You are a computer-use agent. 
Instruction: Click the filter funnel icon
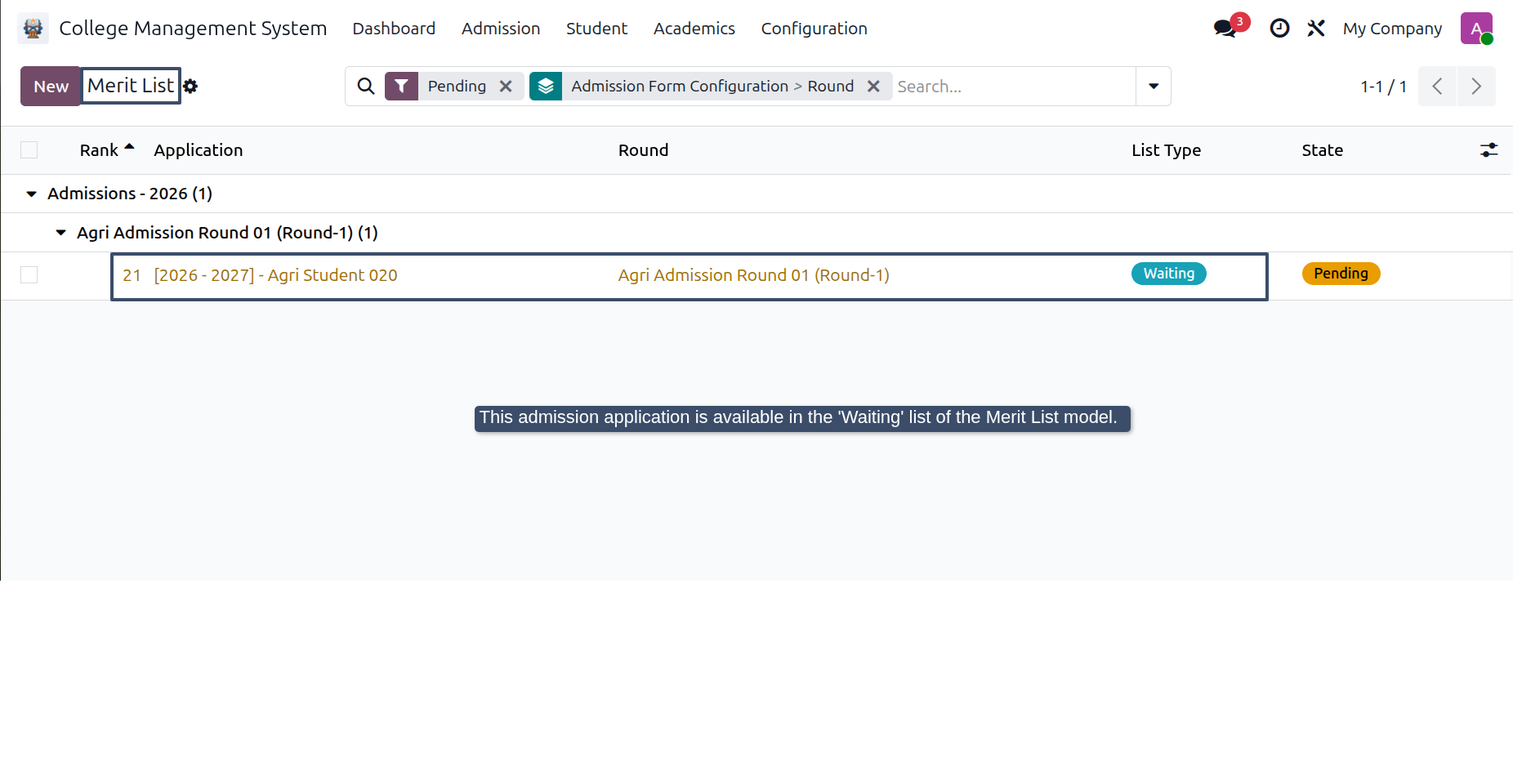tap(401, 87)
